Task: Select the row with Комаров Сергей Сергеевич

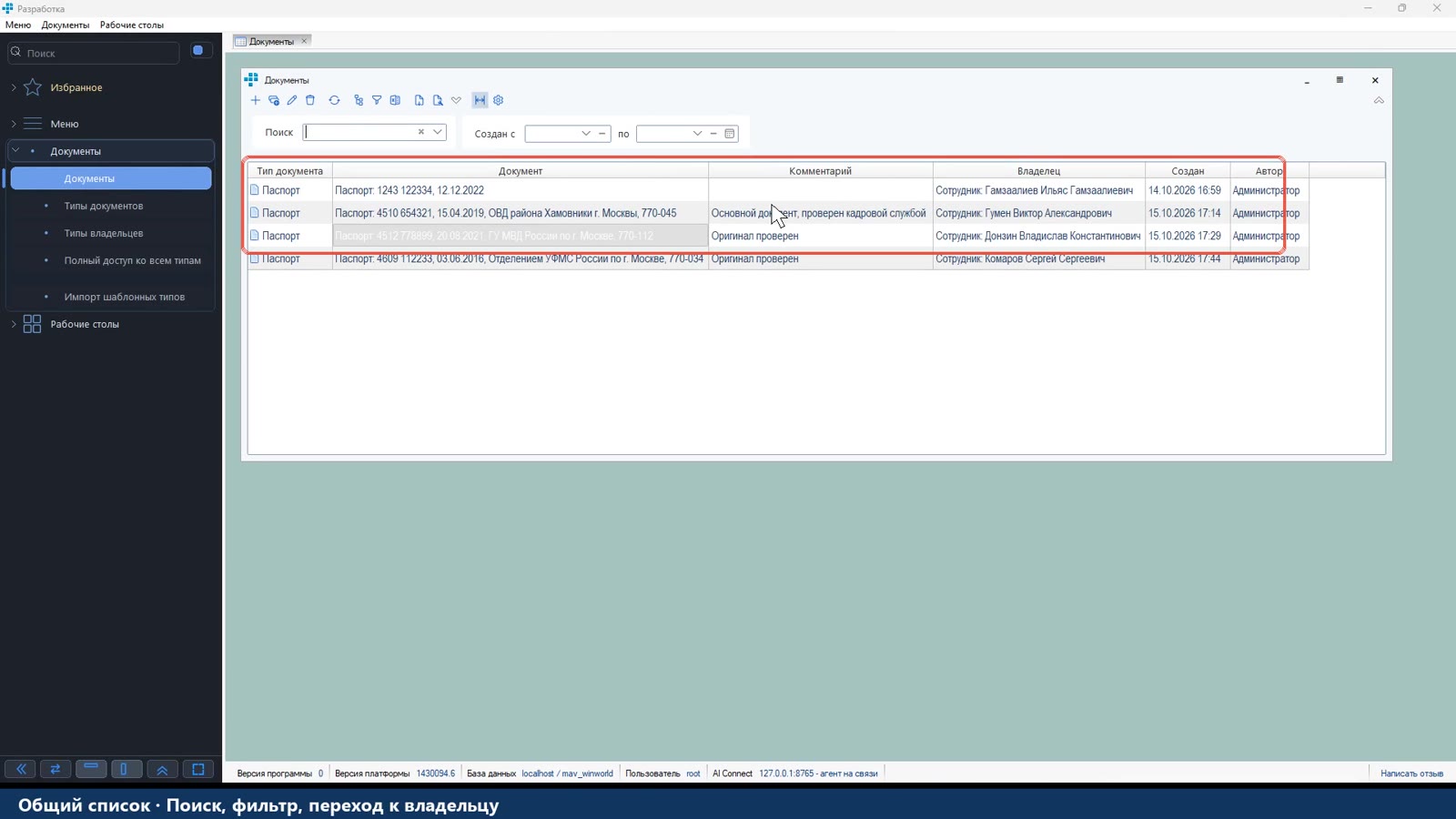Action: pos(778,258)
